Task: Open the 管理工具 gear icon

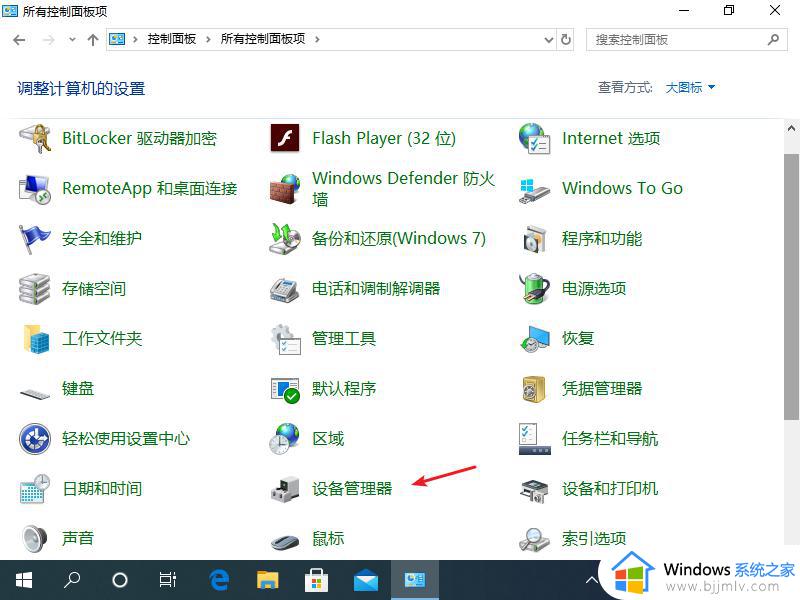Action: [x=285, y=339]
